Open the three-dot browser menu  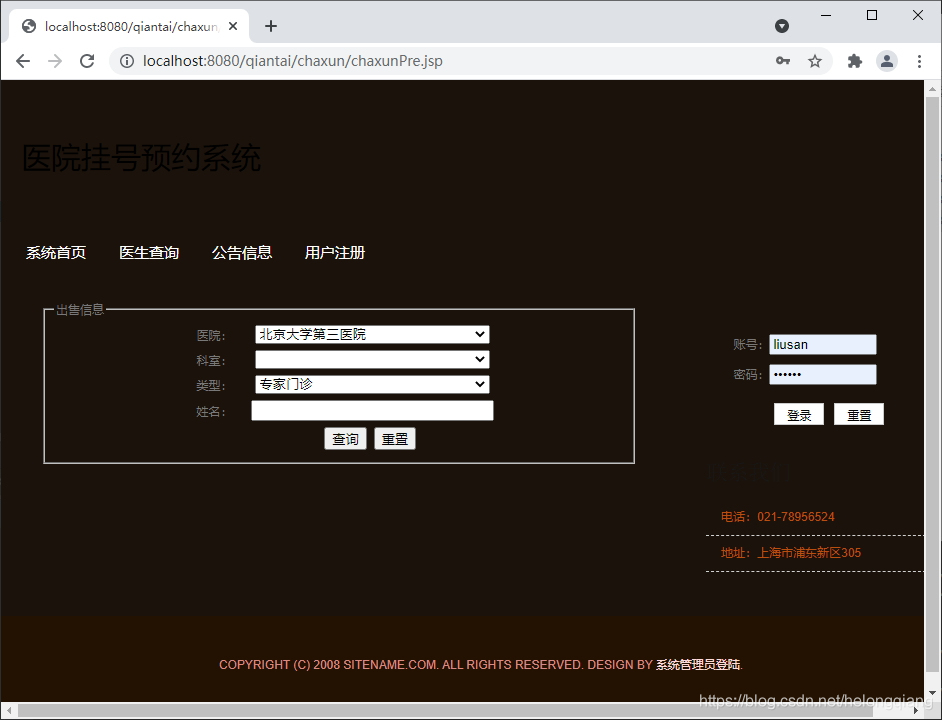coord(920,61)
